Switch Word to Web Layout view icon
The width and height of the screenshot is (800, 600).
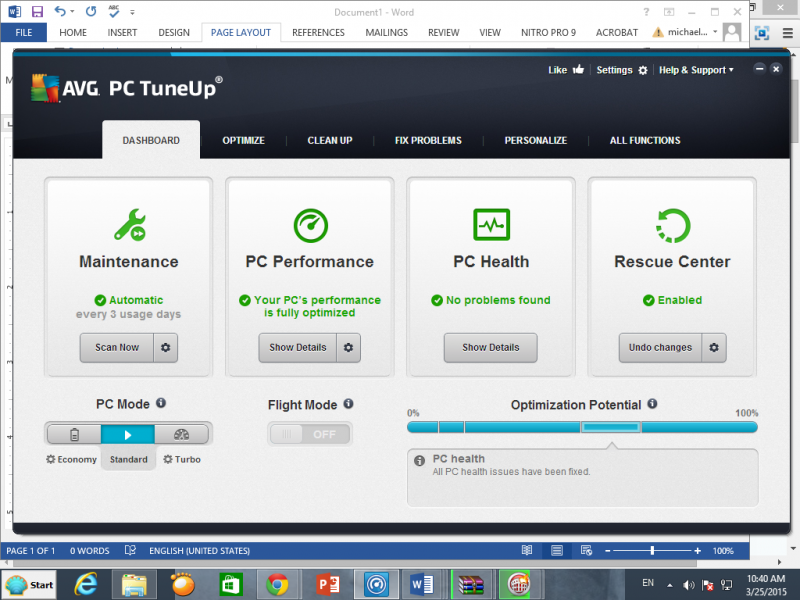click(586, 551)
